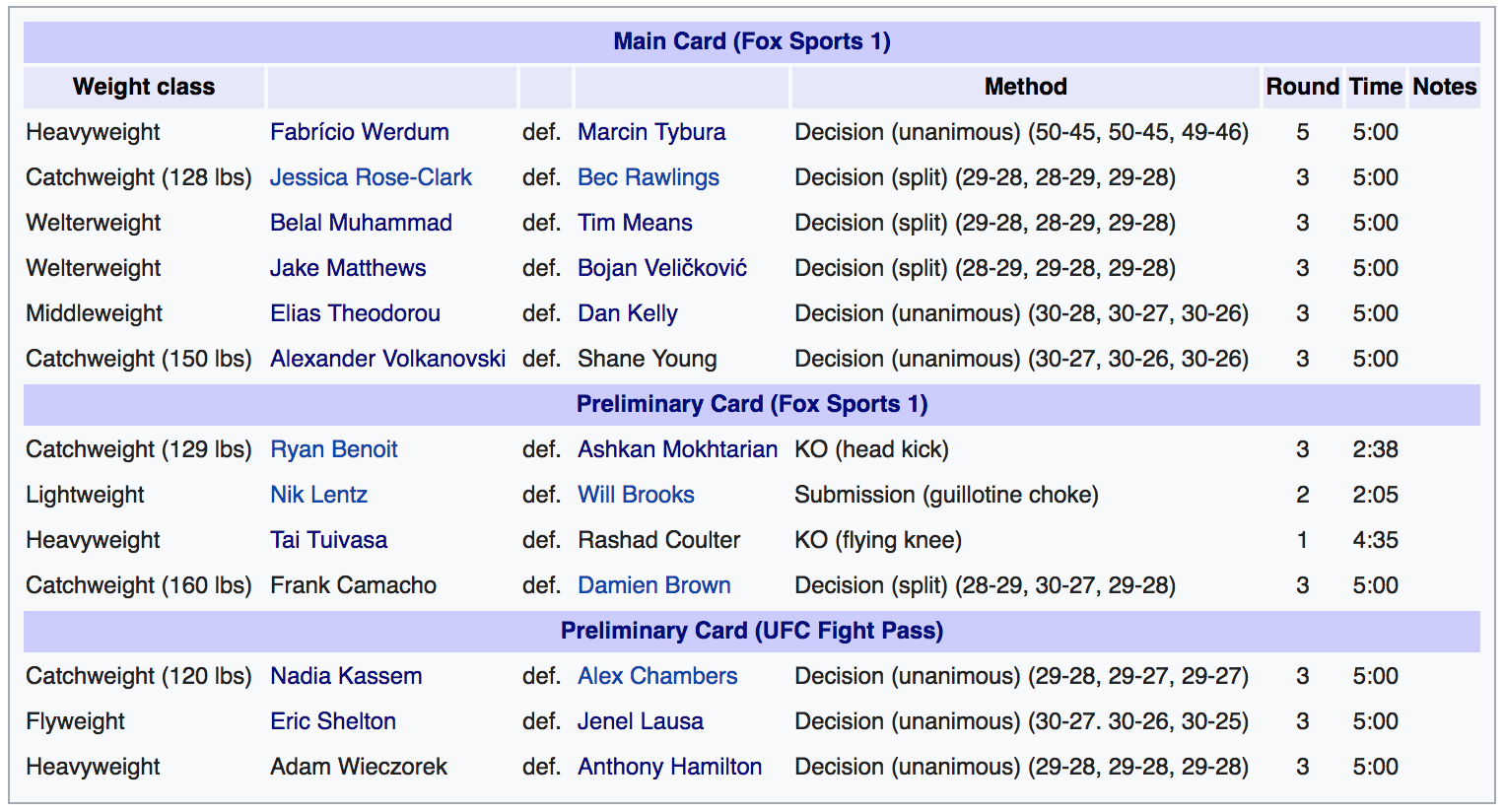Open the Tim Means link
Viewport: 1504px width, 812px height.
[636, 223]
